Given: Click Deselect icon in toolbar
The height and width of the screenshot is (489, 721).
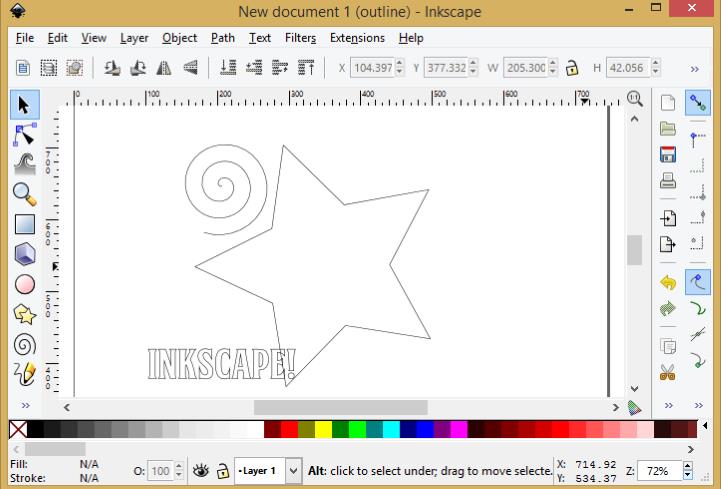Looking at the screenshot, I should 74,68.
